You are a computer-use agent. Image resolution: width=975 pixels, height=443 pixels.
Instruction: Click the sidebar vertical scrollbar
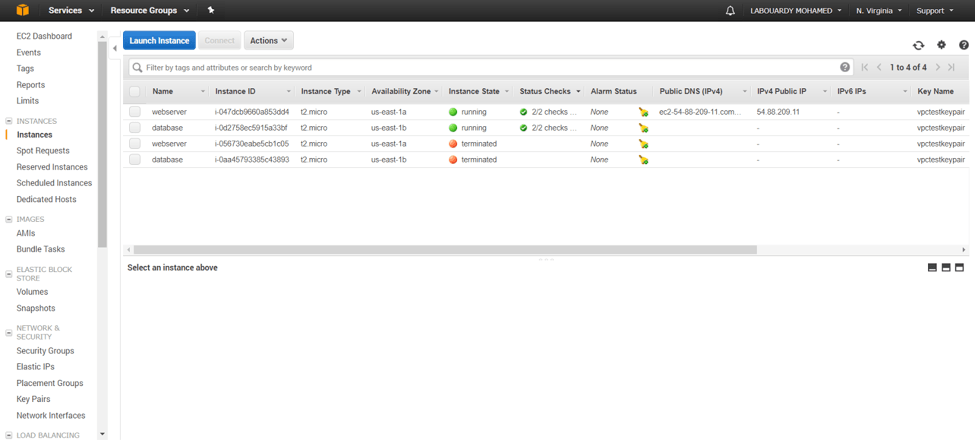click(x=102, y=144)
